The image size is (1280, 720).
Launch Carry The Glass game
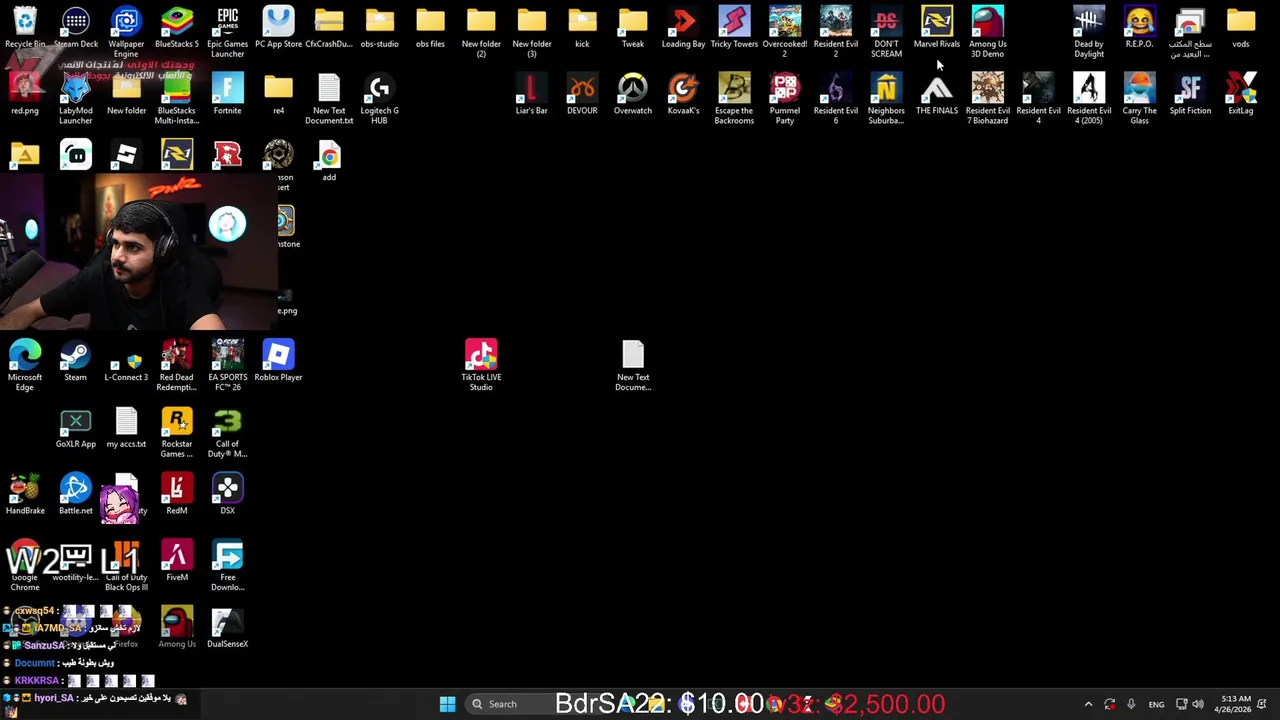tap(1139, 99)
